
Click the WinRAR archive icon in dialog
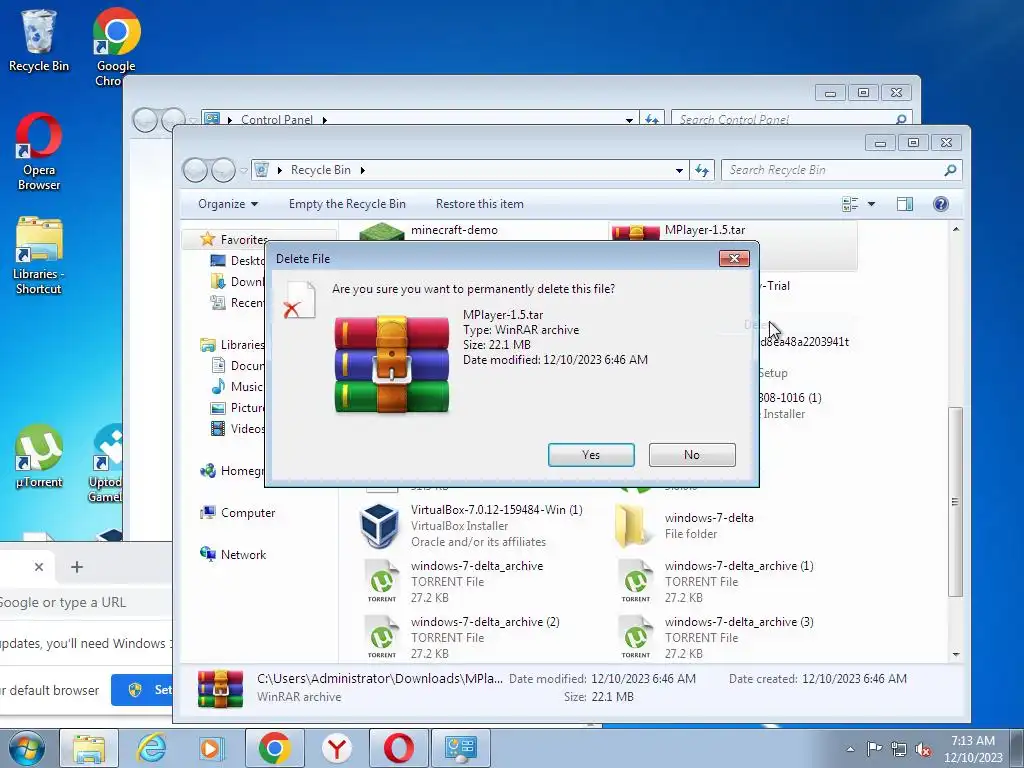(391, 364)
